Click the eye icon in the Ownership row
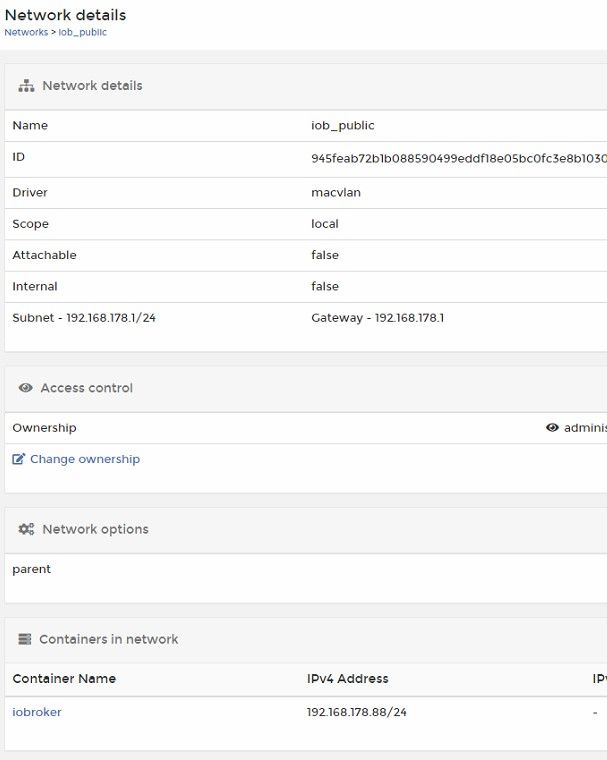The width and height of the screenshot is (607, 760). pos(552,428)
